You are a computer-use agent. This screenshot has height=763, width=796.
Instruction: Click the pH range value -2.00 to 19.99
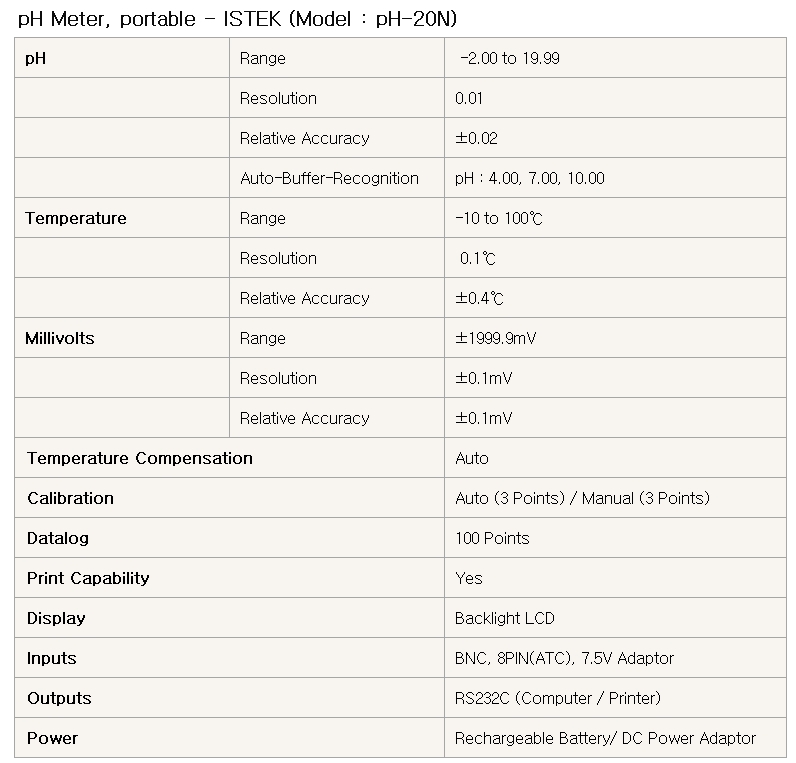point(510,58)
